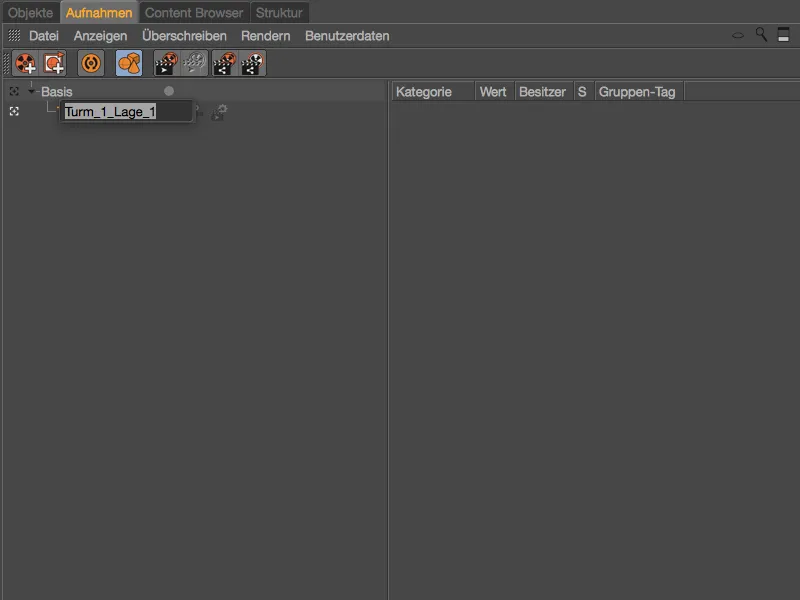Open the Rendern menu
Screen dimensions: 800x600
pos(266,36)
